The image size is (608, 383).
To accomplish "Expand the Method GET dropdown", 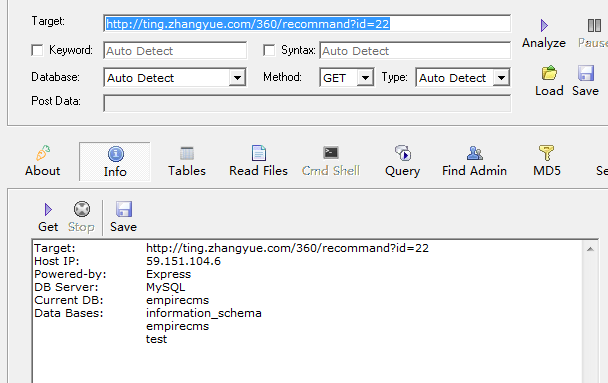I will 365,78.
